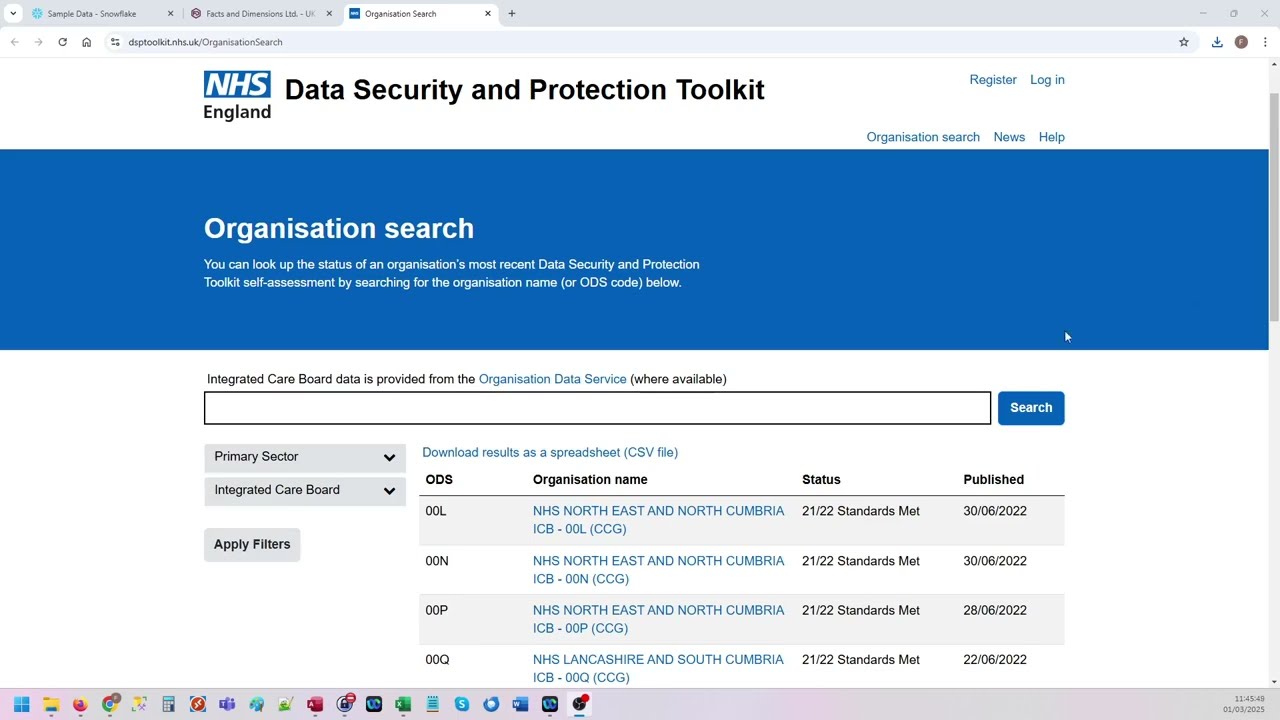
Task: Click the browser address bar URL
Action: (205, 42)
